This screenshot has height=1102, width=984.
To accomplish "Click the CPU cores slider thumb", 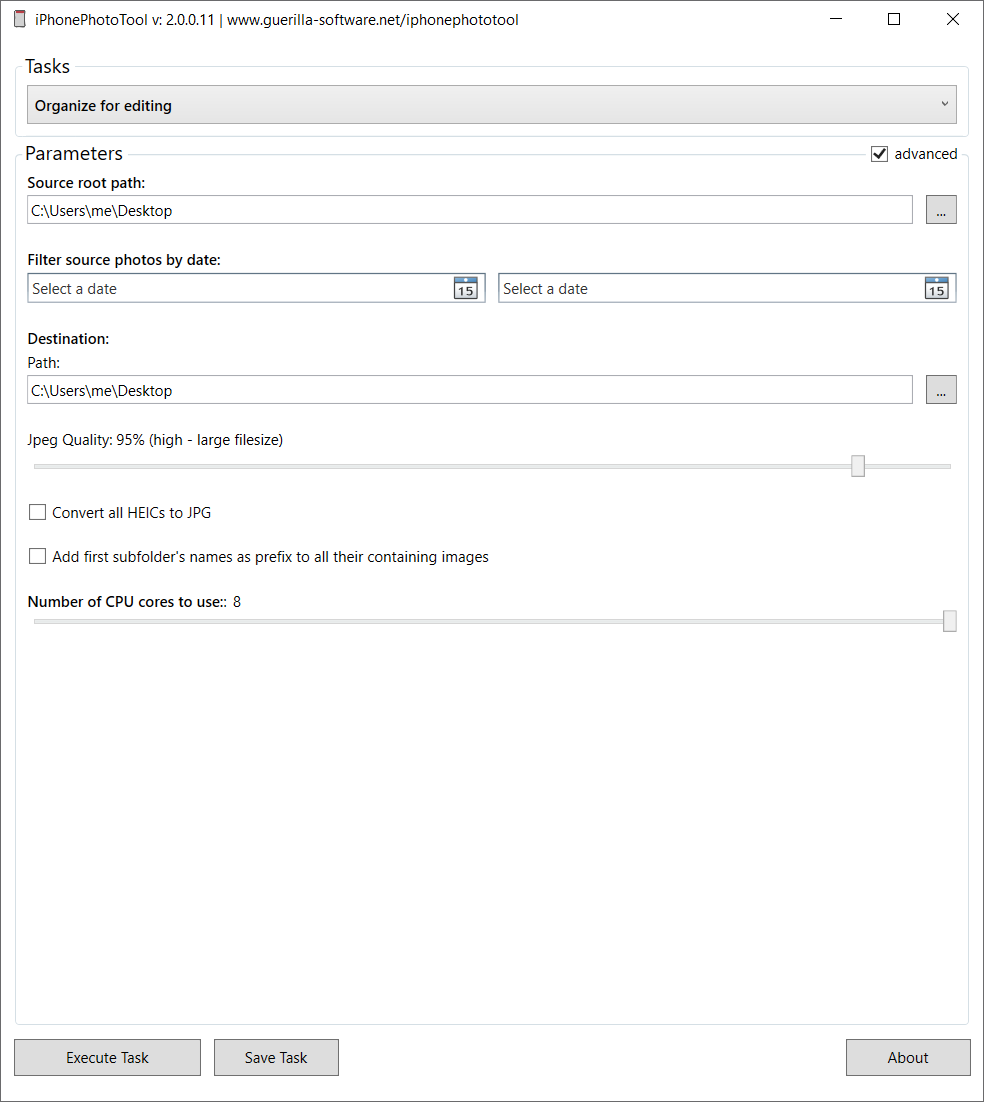I will pyautogui.click(x=950, y=621).
